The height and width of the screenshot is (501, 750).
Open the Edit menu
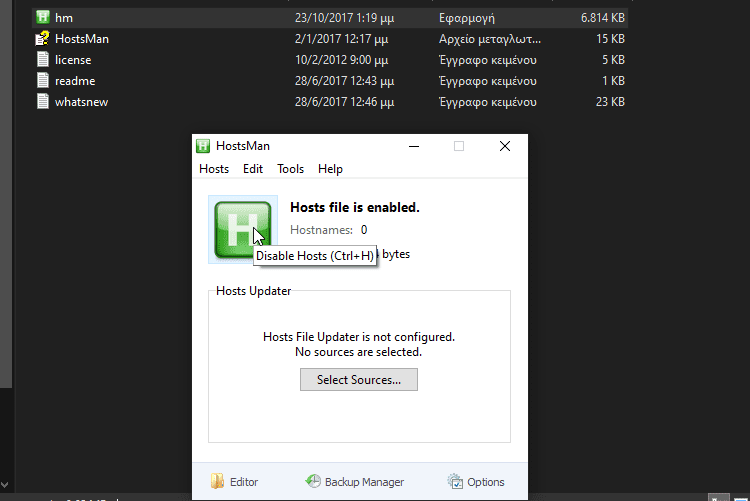pos(253,169)
